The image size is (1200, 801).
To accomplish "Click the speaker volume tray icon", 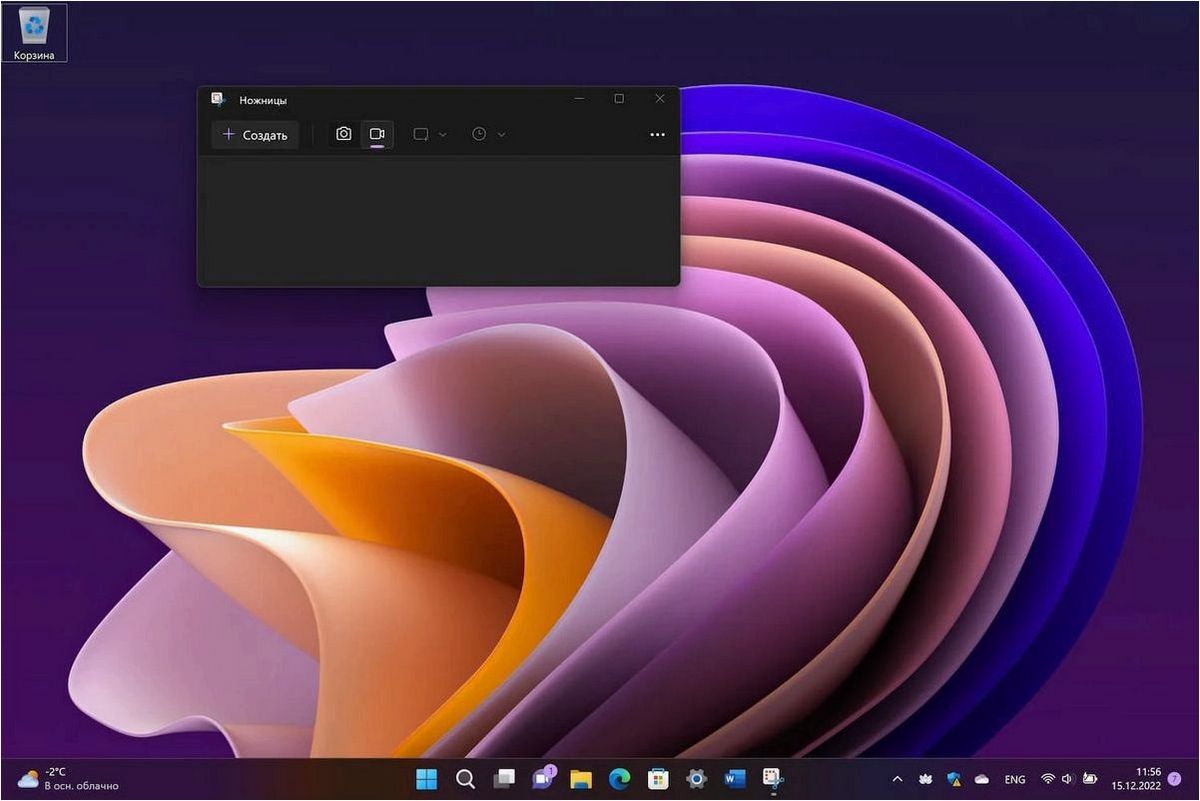I will pos(1068,779).
